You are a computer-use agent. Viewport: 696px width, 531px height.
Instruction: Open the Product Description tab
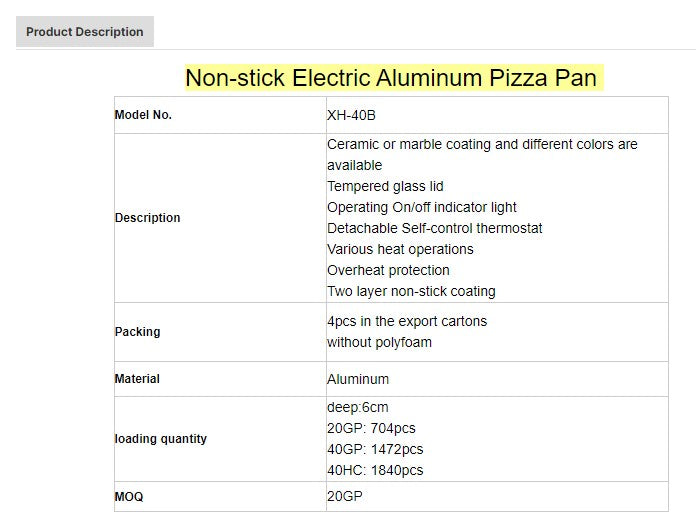85,32
